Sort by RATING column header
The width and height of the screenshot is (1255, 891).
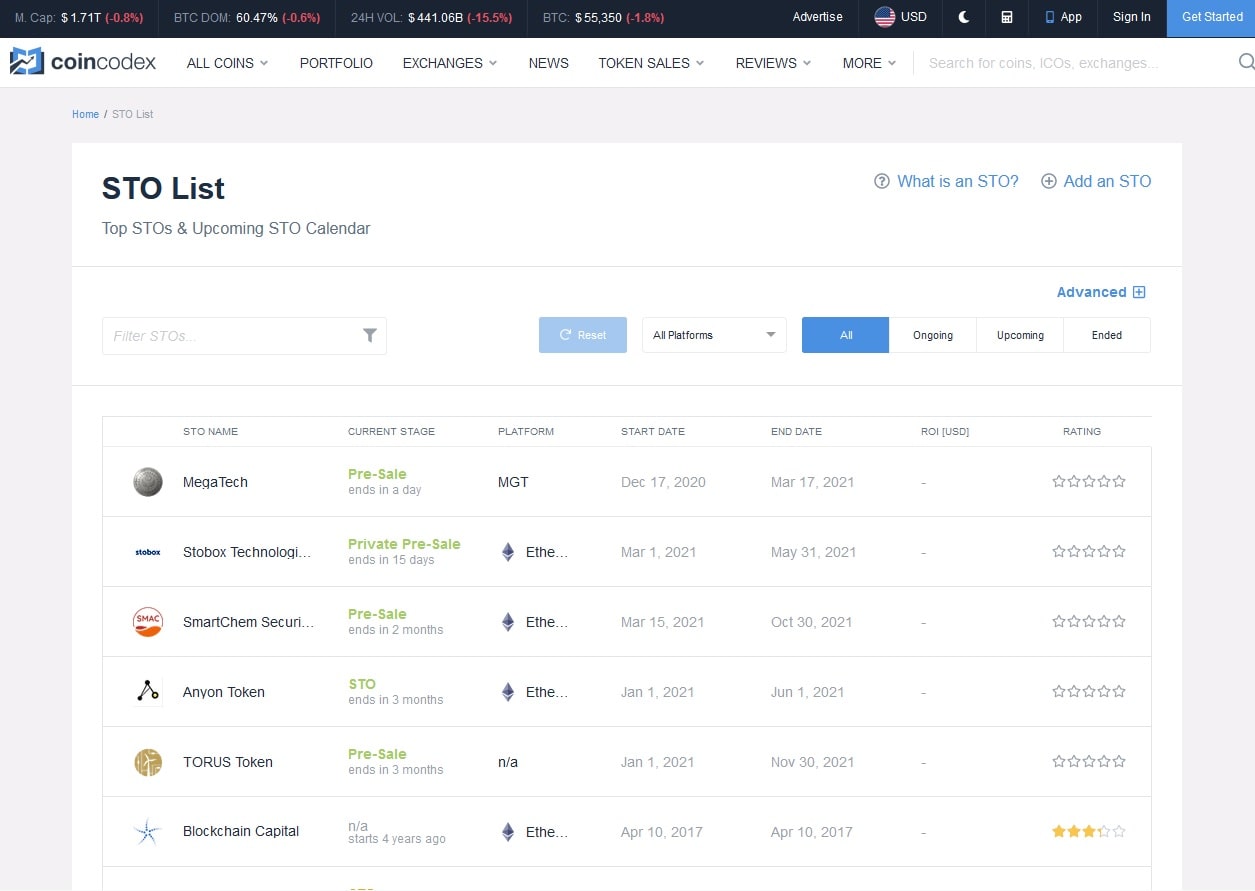click(x=1082, y=432)
